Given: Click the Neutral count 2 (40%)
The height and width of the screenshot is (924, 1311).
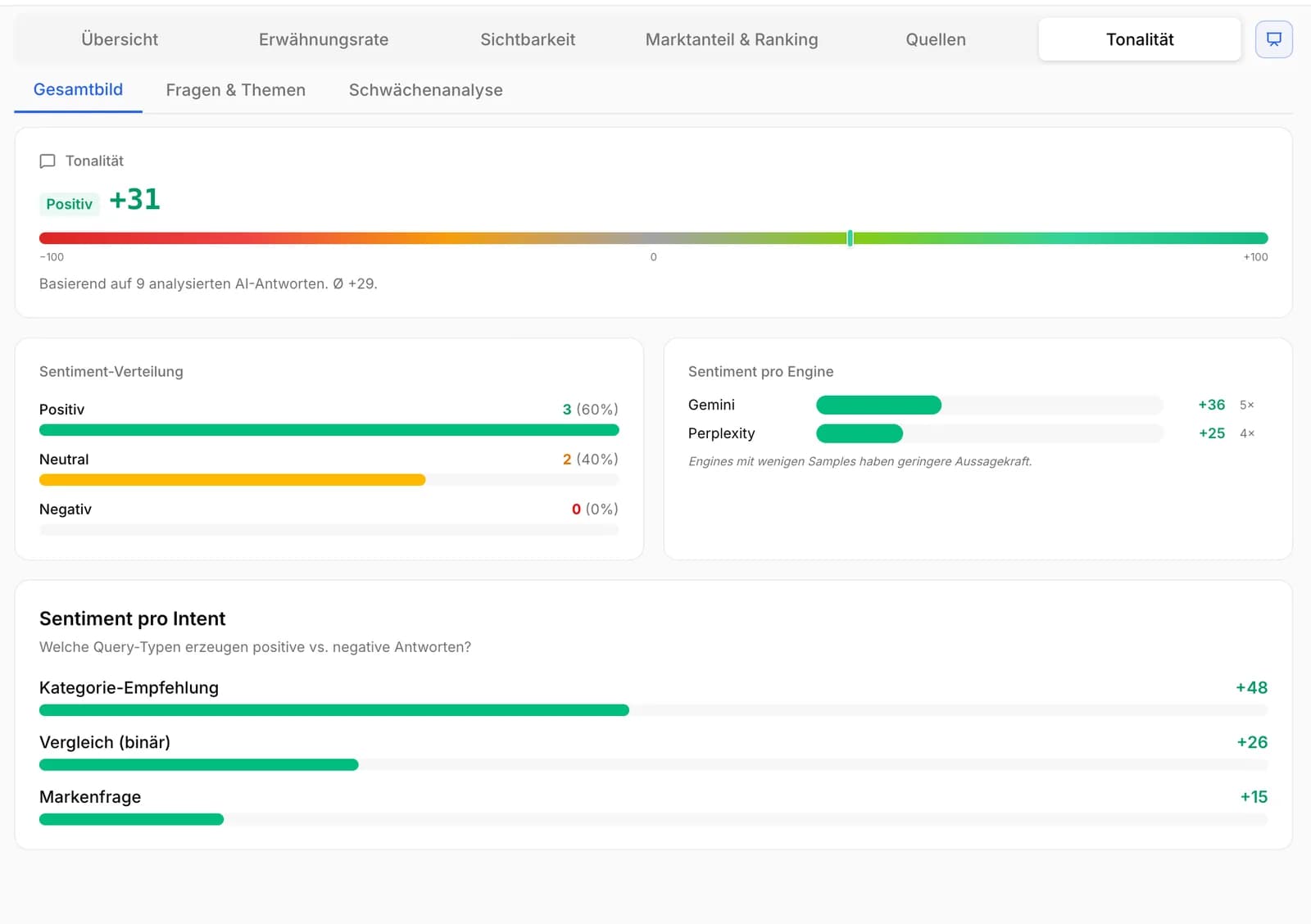Looking at the screenshot, I should pos(590,460).
